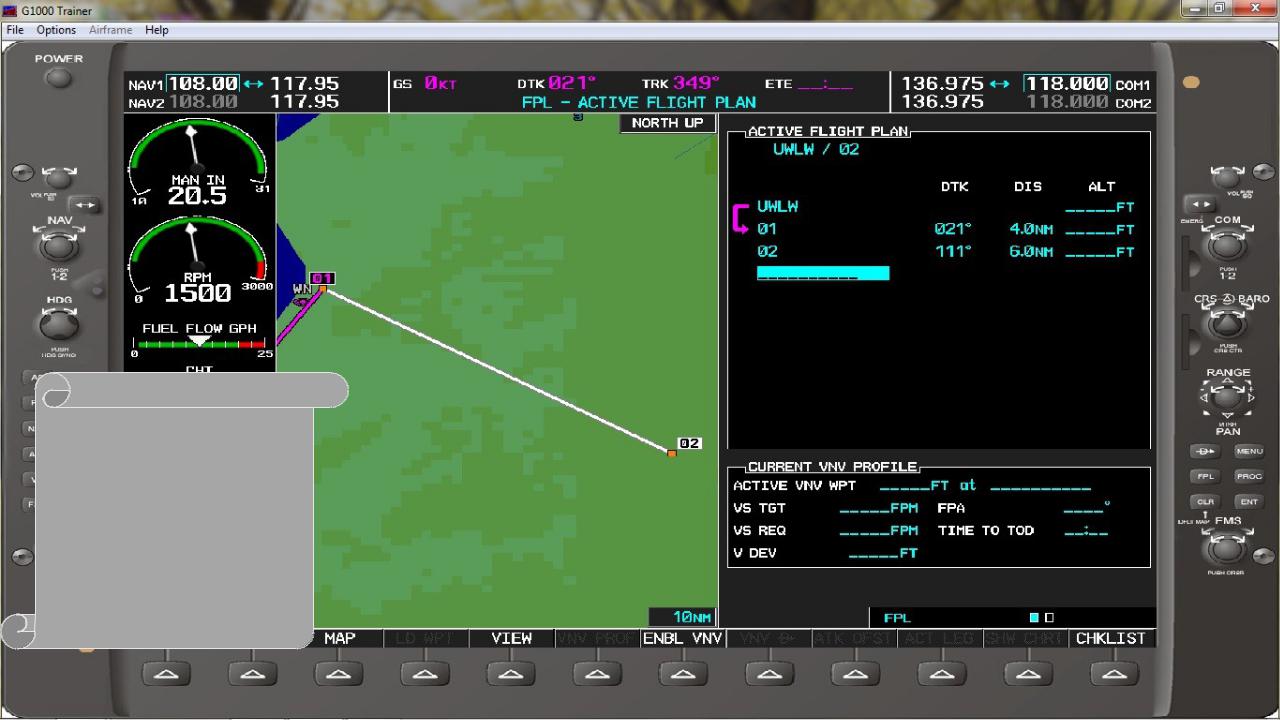Image resolution: width=1280 pixels, height=720 pixels.
Task: Click the triangle softkey under ACT LEG
Action: click(941, 674)
